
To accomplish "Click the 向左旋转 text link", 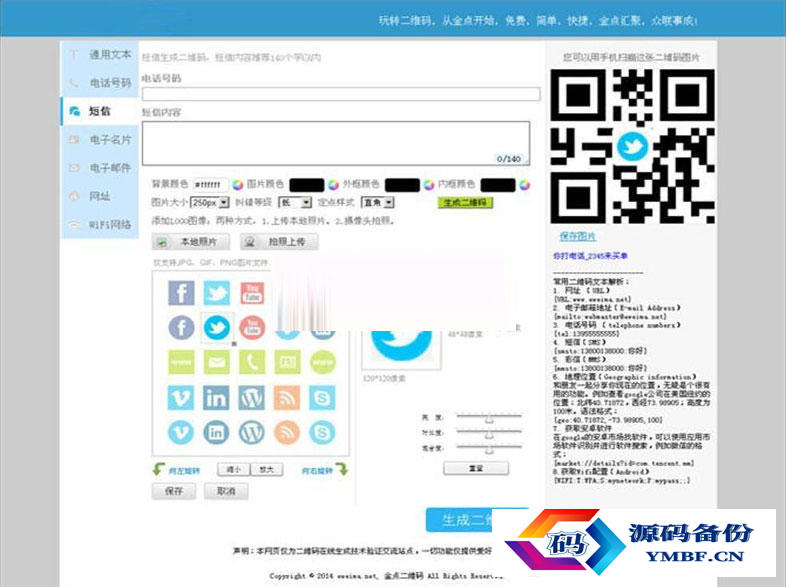I will click(x=184, y=471).
